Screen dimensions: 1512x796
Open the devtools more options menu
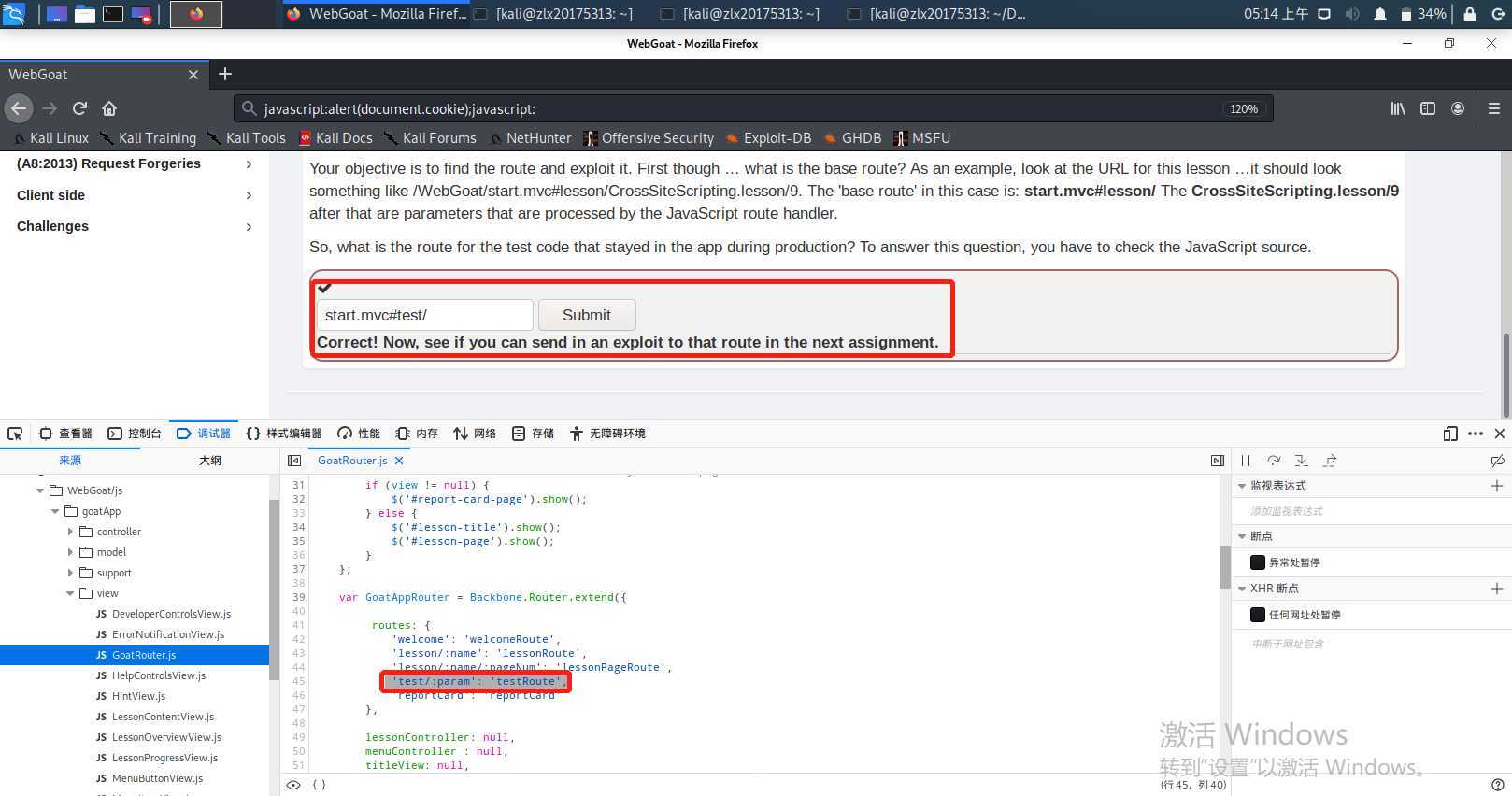click(x=1476, y=434)
